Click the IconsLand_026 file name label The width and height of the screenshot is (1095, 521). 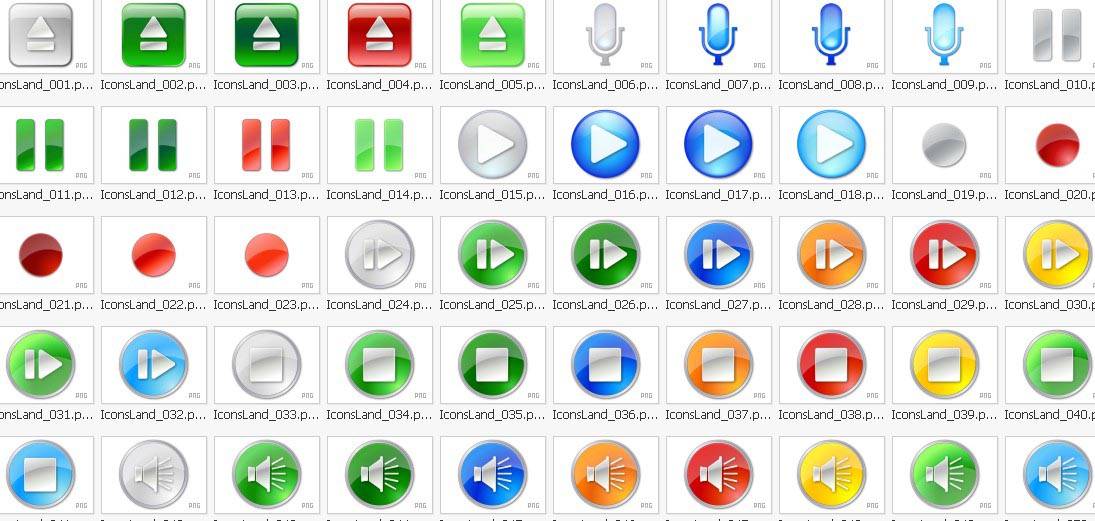coord(605,305)
